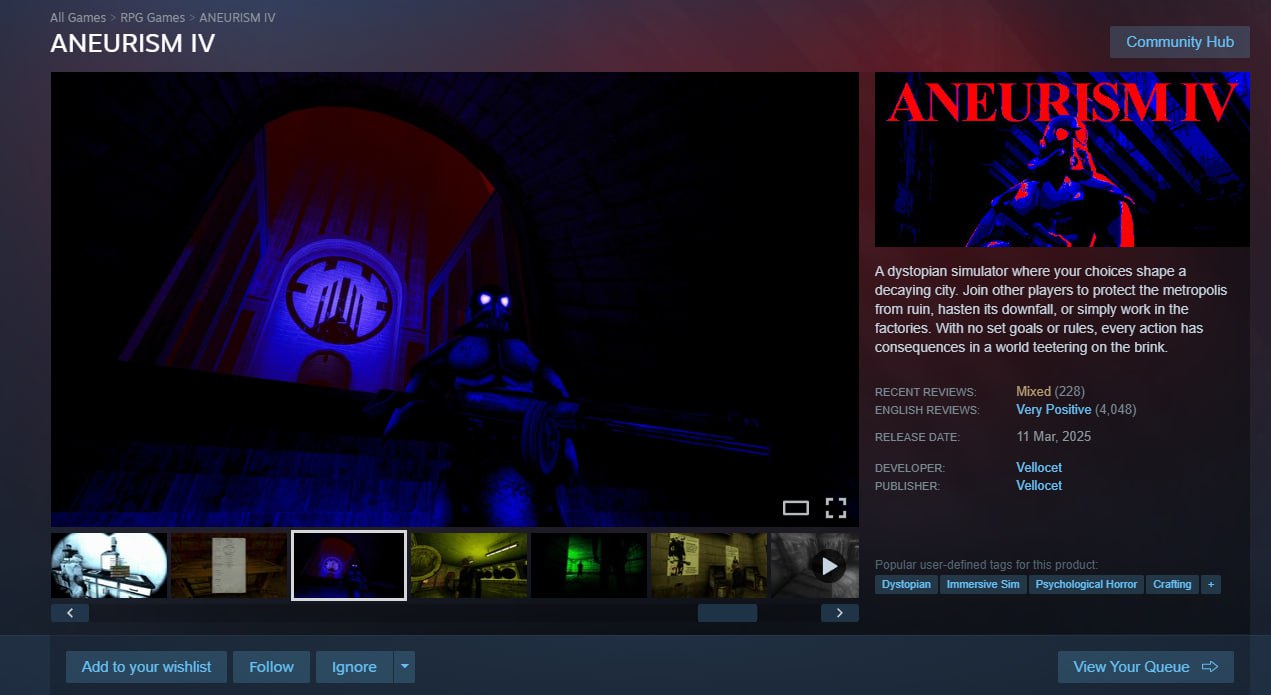This screenshot has width=1271, height=695.
Task: Play the video thumbnail in strip
Action: [x=815, y=565]
